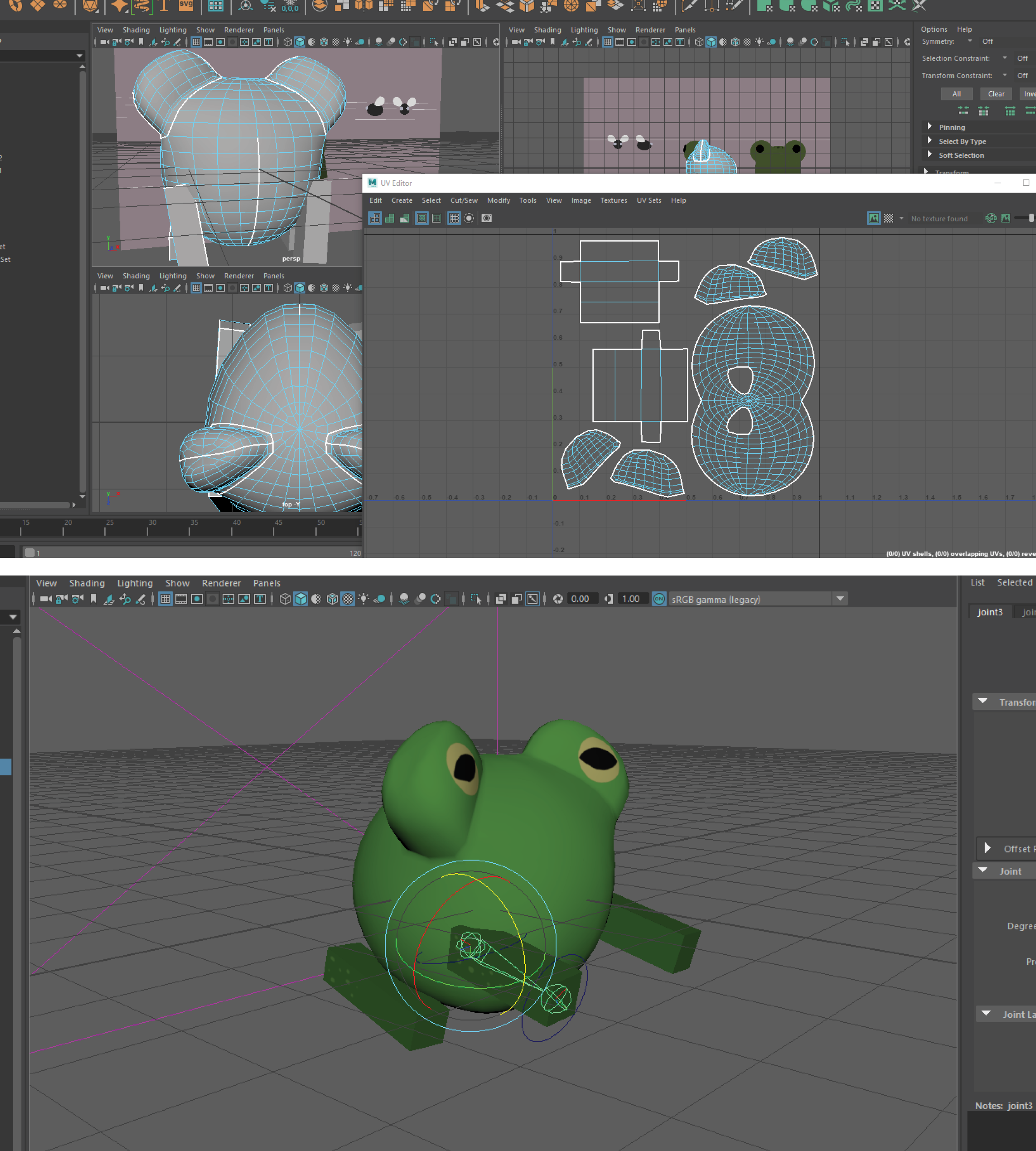Image resolution: width=1036 pixels, height=1151 pixels.
Task: Click the SVG tool shelf icon
Action: coord(186,5)
